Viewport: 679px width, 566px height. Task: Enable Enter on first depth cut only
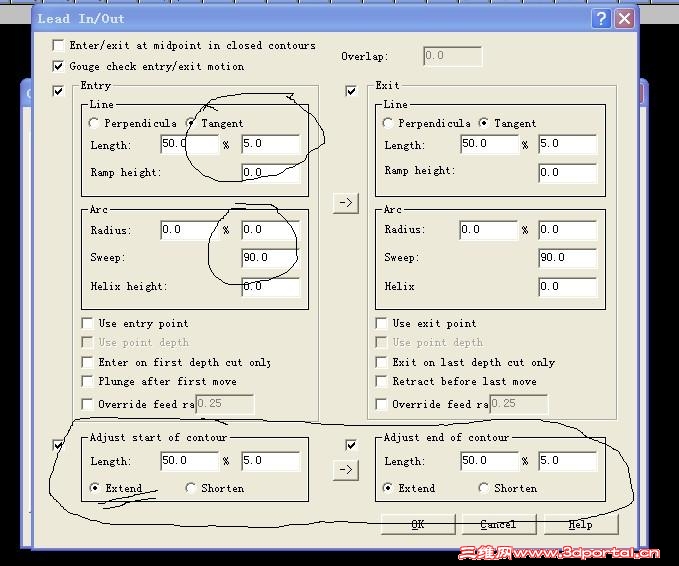(x=87, y=362)
